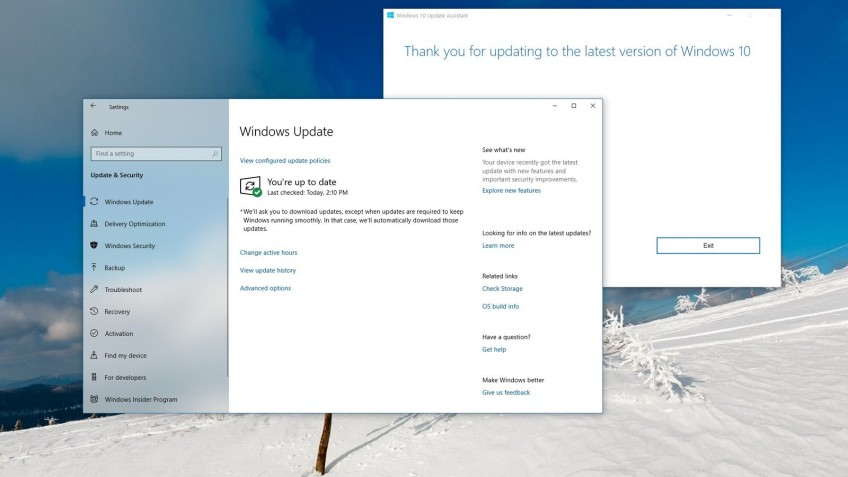Click the search magnifier icon in Settings
Viewport: 848px width, 477px height.
[215, 154]
